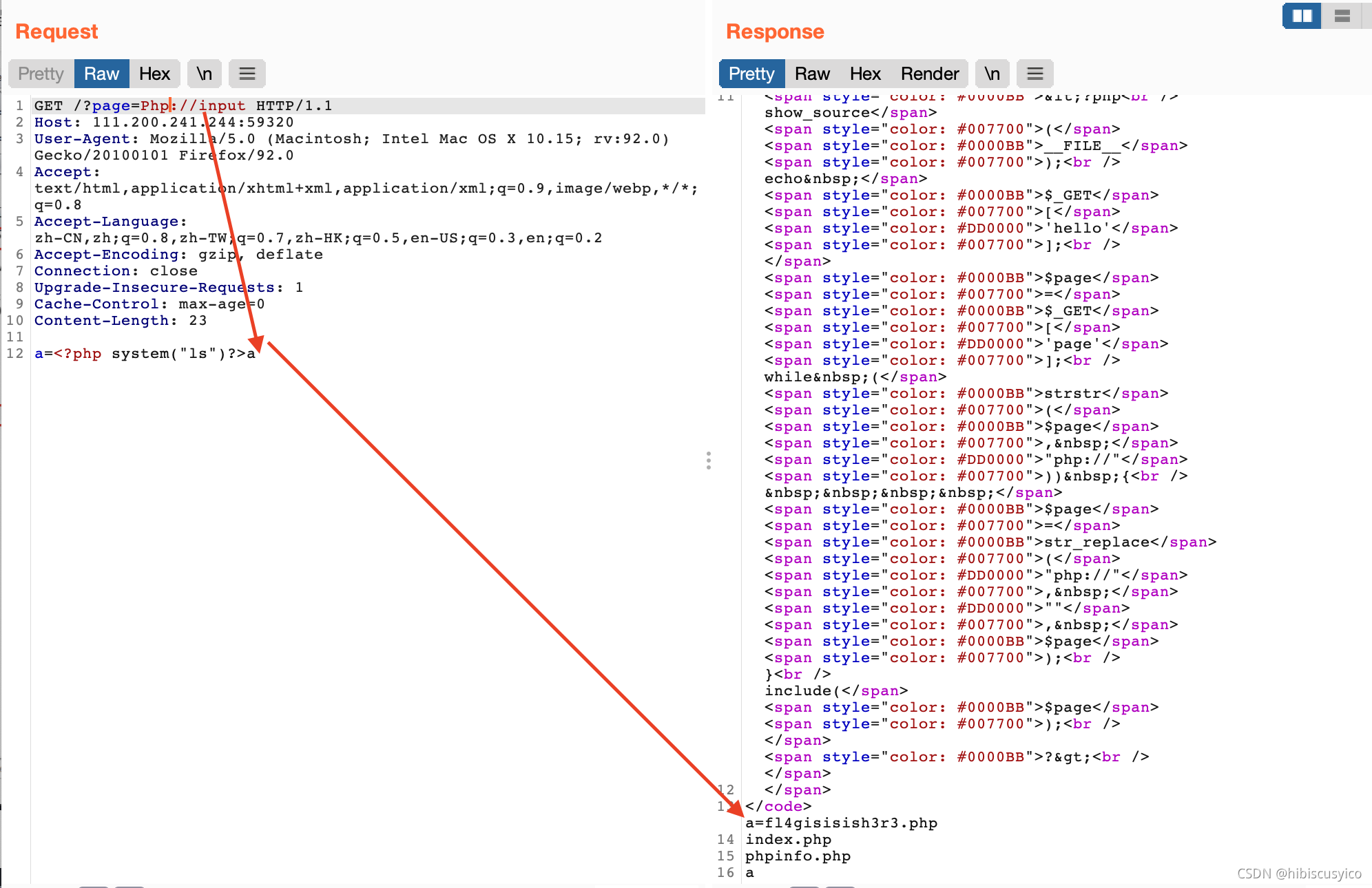Click the __FILE__ span line in response
Image resolution: width=1372 pixels, height=888 pixels.
(x=976, y=145)
